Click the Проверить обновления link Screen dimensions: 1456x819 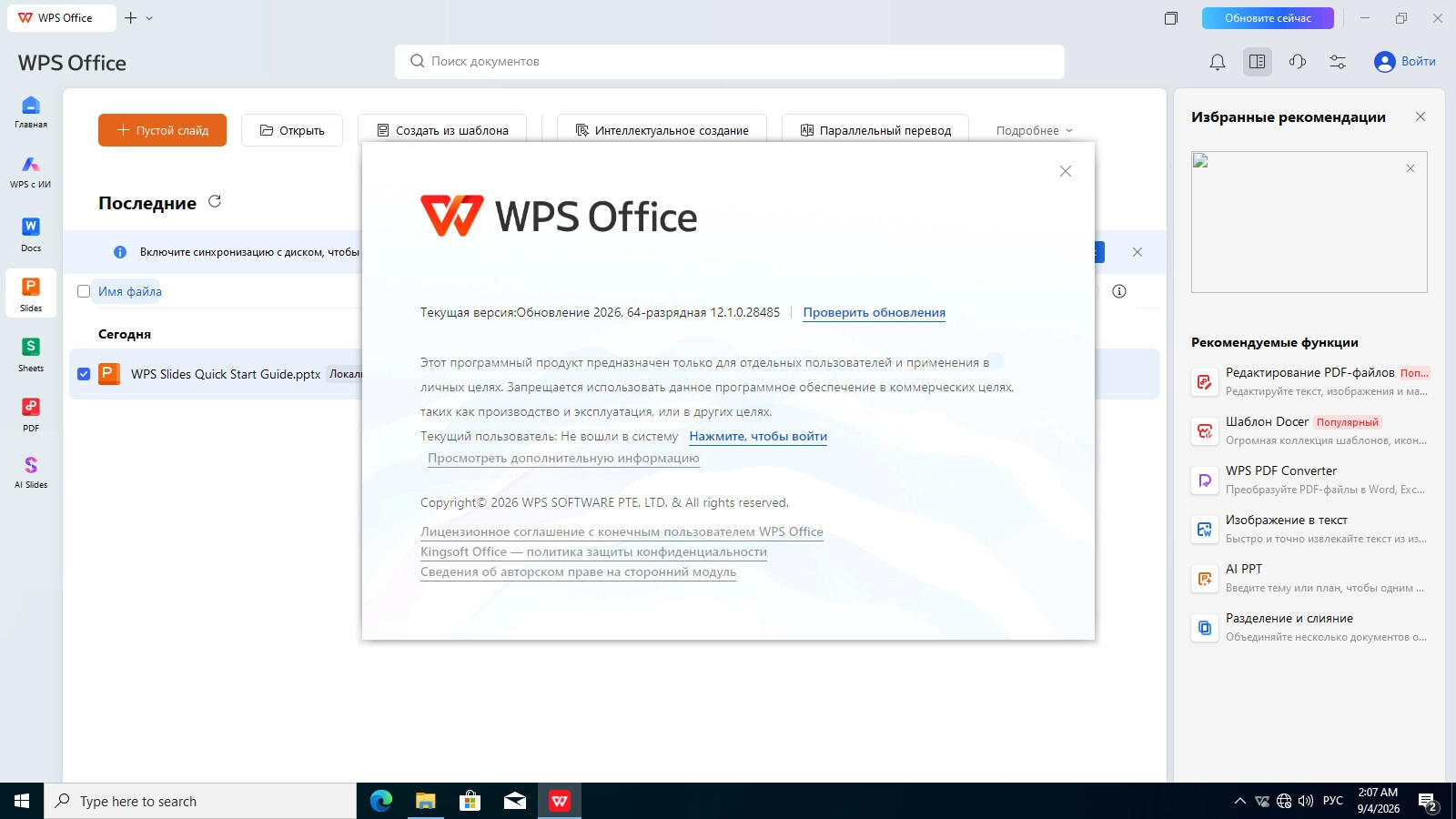pyautogui.click(x=874, y=312)
